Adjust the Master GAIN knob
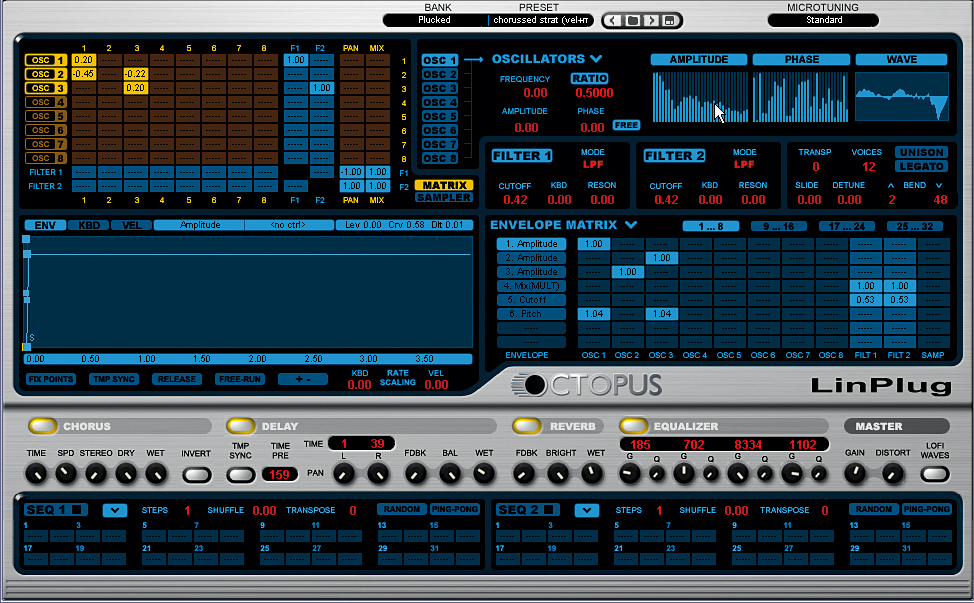Viewport: 974px width, 603px height. (x=855, y=474)
